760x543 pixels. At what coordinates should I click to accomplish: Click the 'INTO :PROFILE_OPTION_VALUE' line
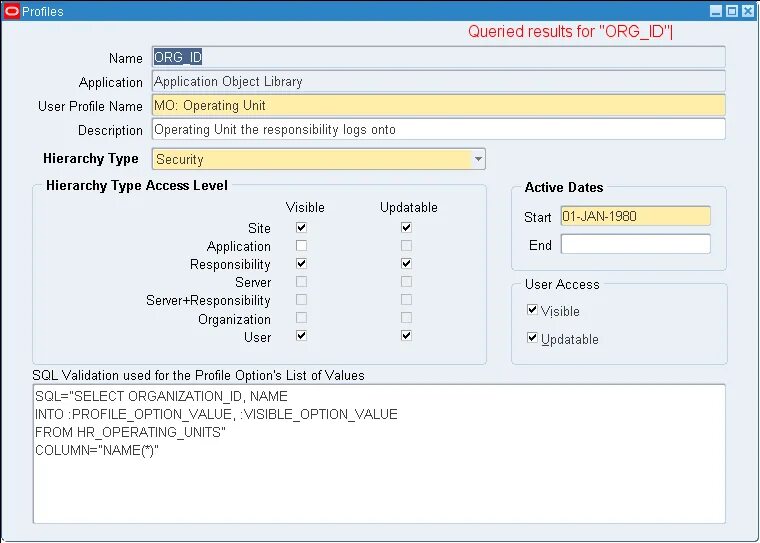click(216, 414)
